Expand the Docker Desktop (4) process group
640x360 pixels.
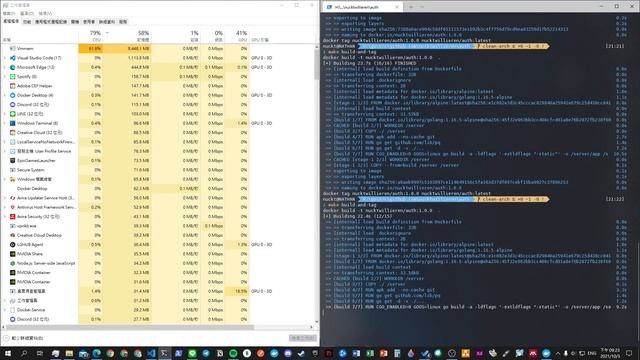5,96
